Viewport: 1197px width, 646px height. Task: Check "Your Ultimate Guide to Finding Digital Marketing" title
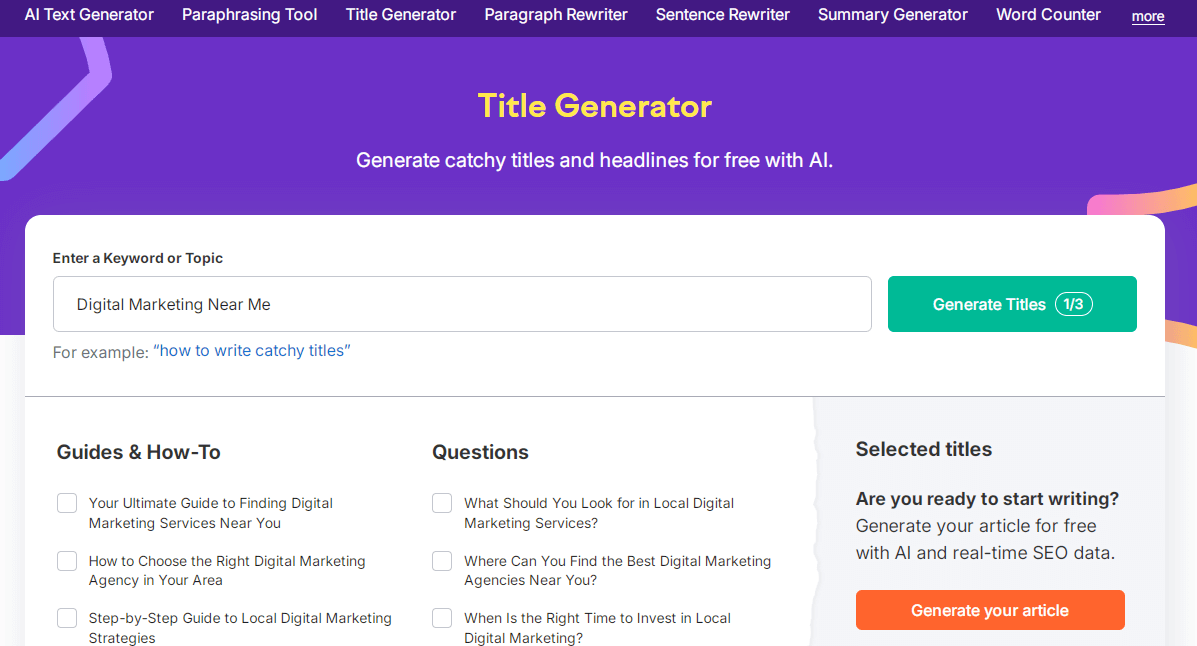[67, 503]
